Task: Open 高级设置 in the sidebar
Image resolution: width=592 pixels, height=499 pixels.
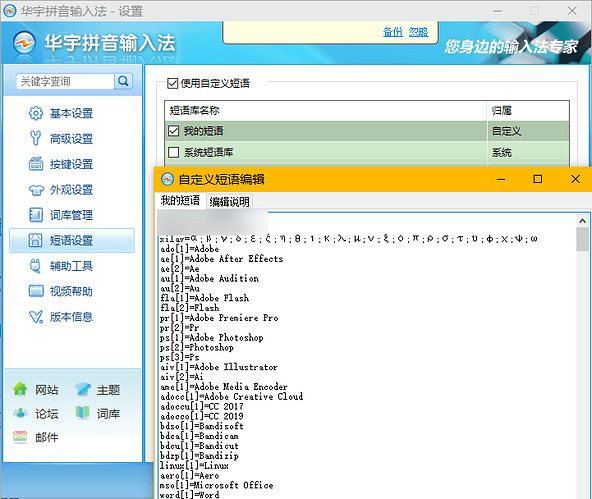Action: point(71,139)
